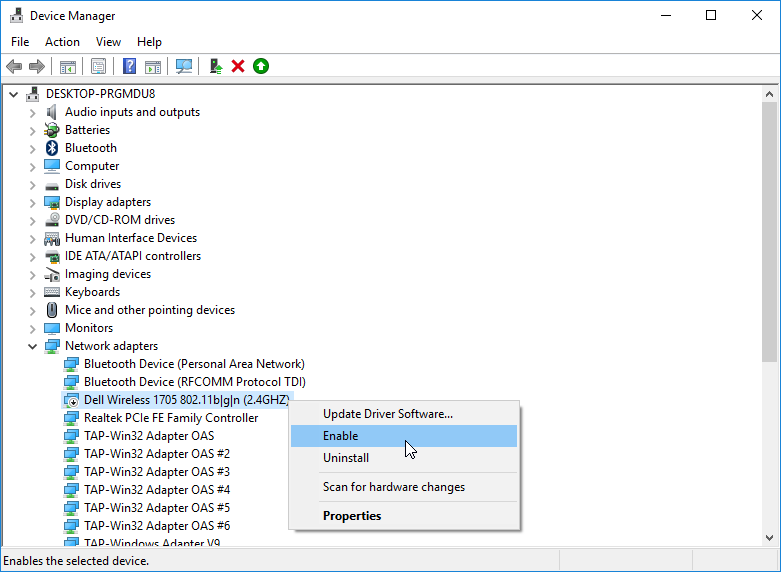781x572 pixels.
Task: Select TAP-Win32 Adapter OAS #3 device
Action: [157, 472]
